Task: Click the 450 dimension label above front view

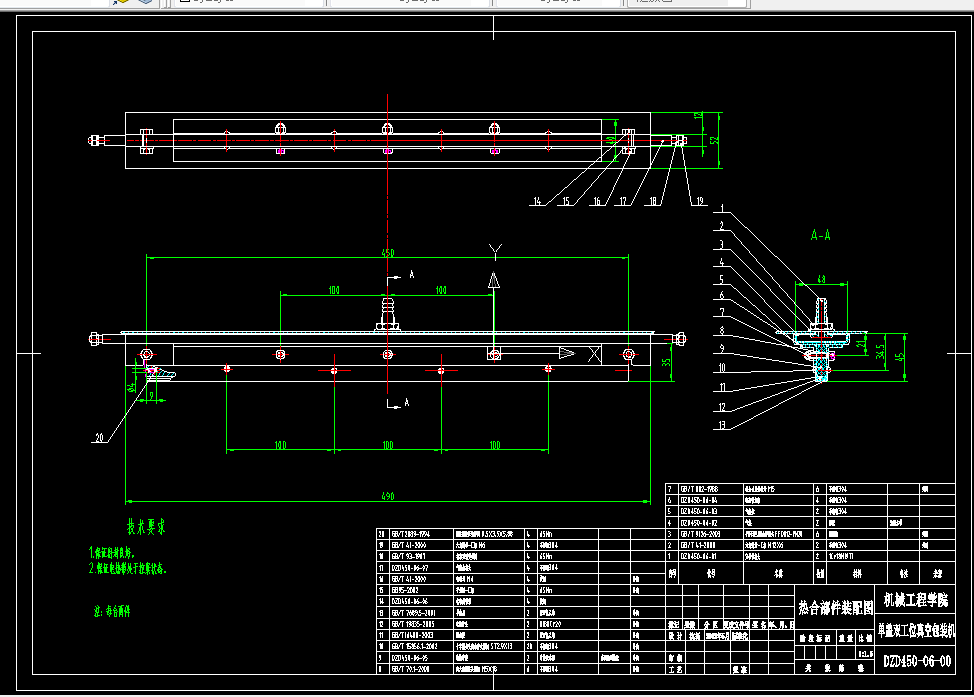Action: pyautogui.click(x=388, y=253)
